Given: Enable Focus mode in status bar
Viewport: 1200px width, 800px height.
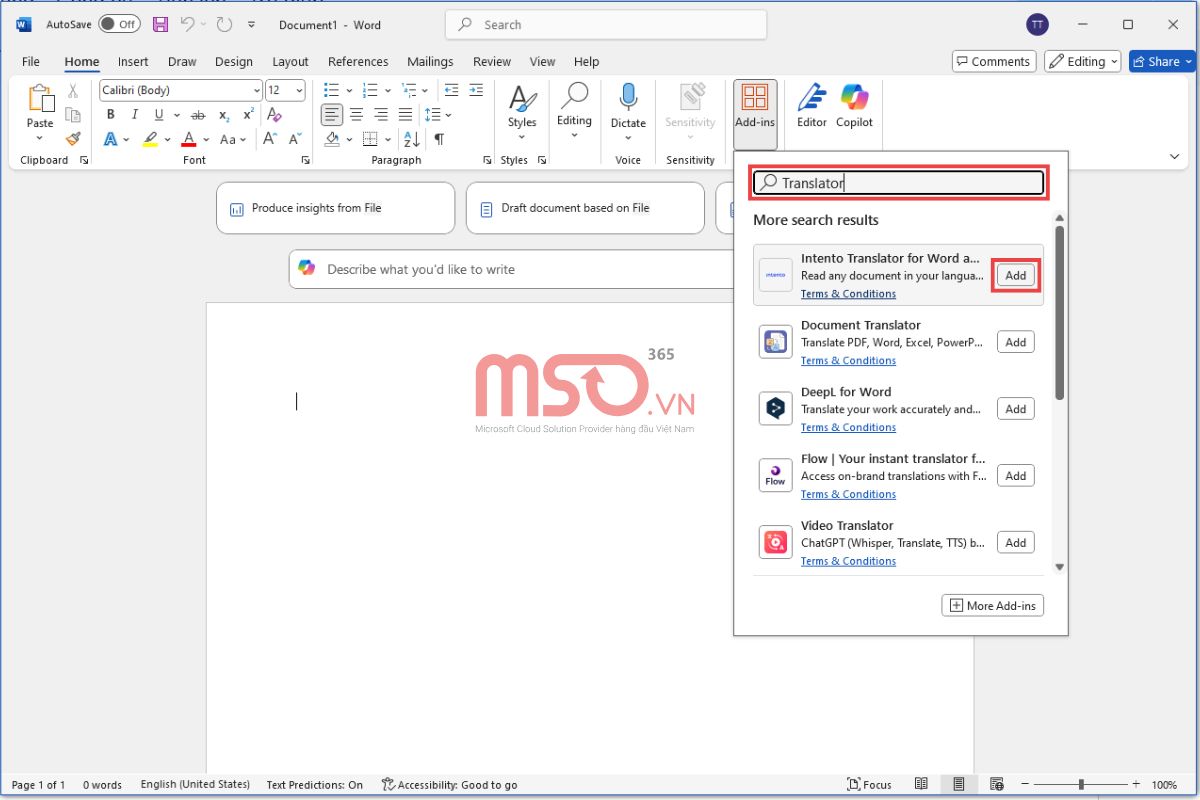Looking at the screenshot, I should [869, 785].
